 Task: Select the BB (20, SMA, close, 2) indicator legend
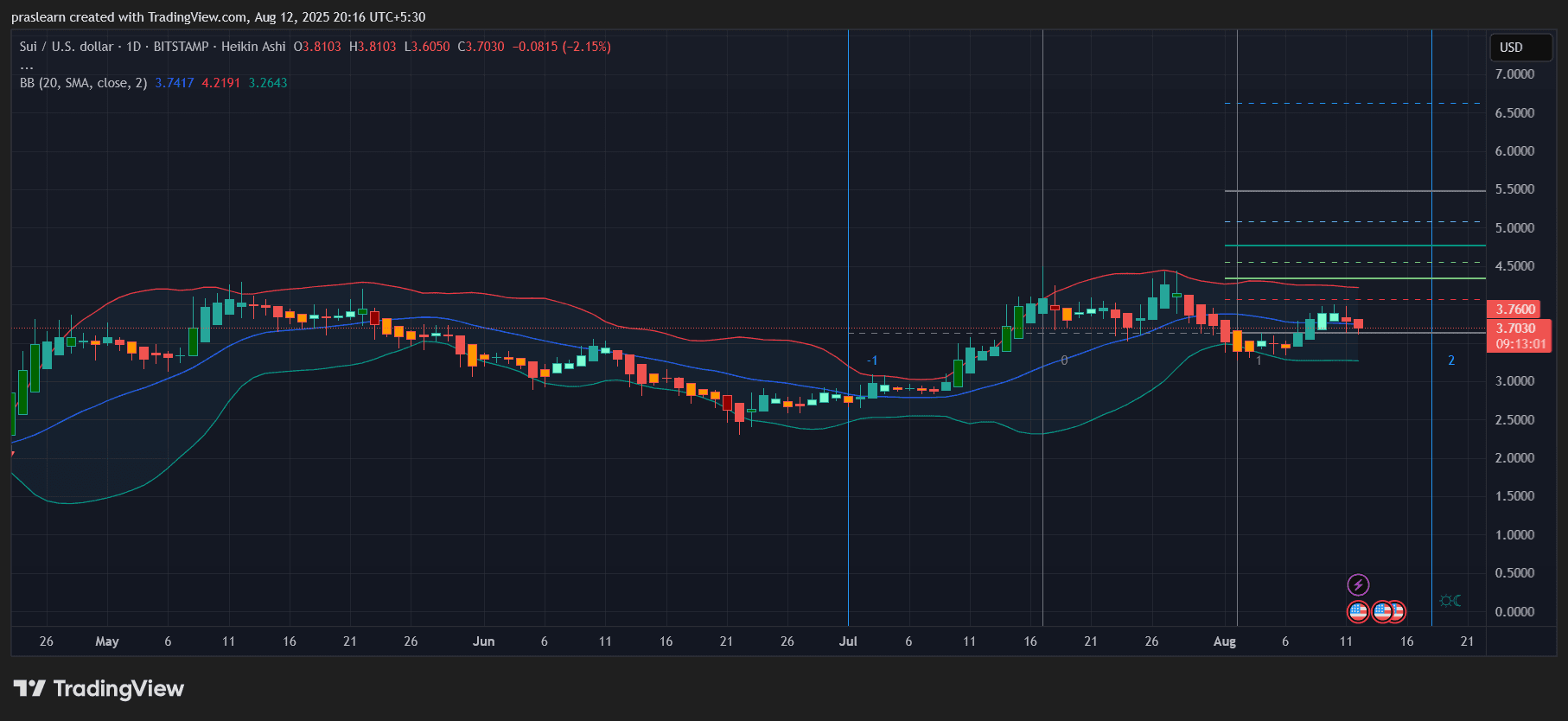click(x=83, y=83)
